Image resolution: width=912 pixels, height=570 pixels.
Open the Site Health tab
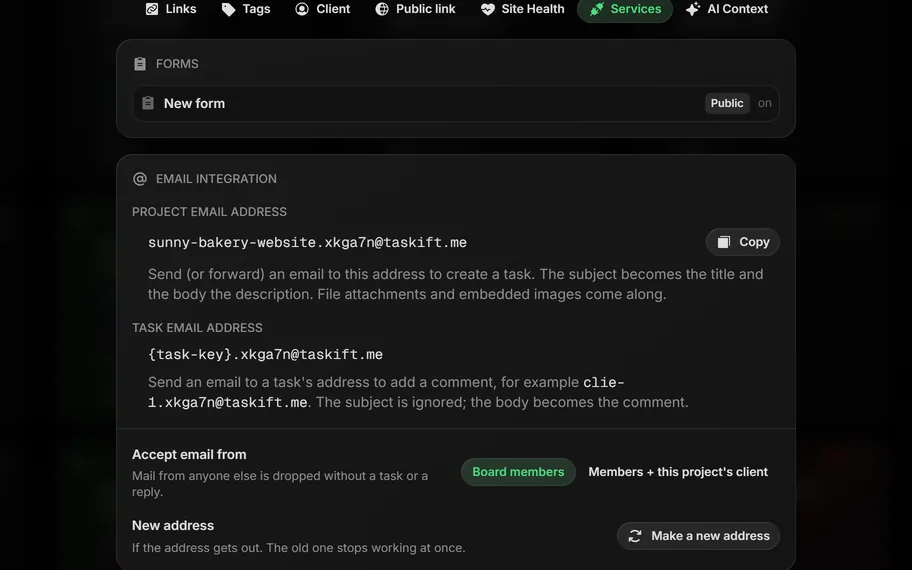(522, 9)
